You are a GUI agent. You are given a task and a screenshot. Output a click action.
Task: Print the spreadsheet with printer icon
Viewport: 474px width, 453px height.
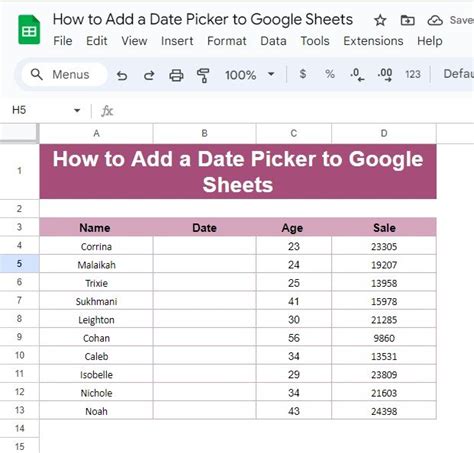pos(176,75)
